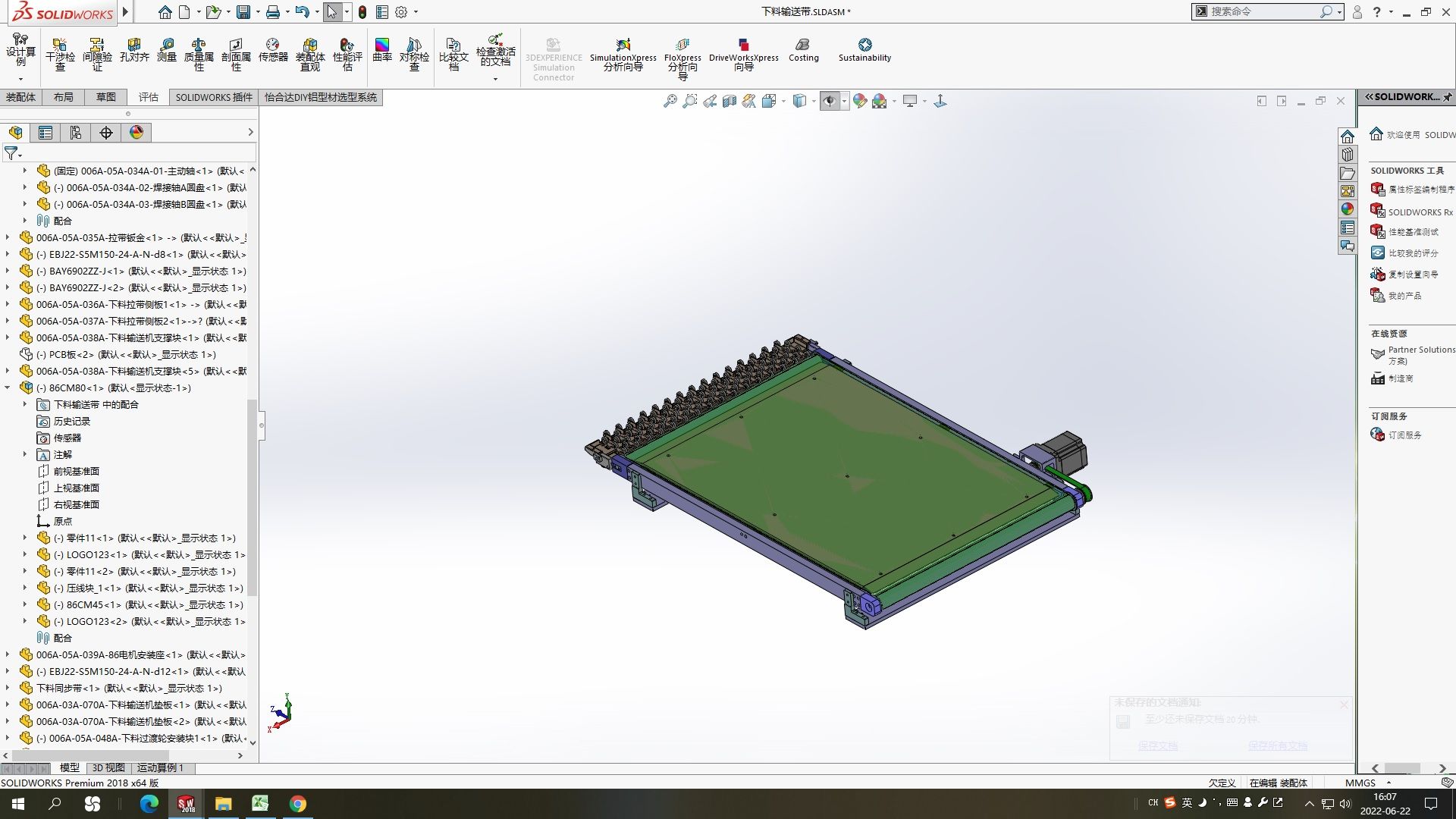
Task: Open Mass Properties (质量属性)
Action: coord(199,53)
